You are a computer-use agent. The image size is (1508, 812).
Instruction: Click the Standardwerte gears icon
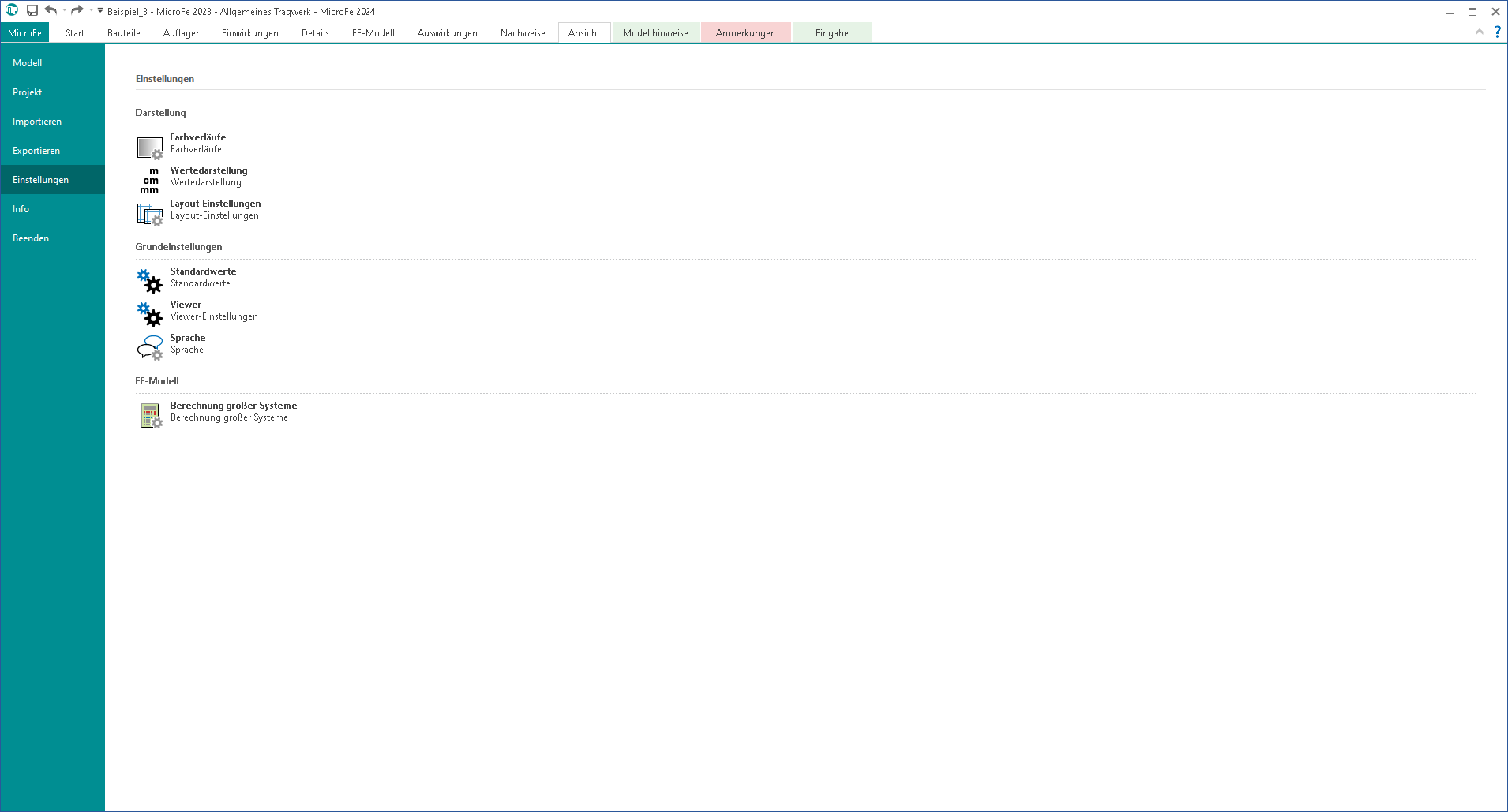[x=149, y=281]
